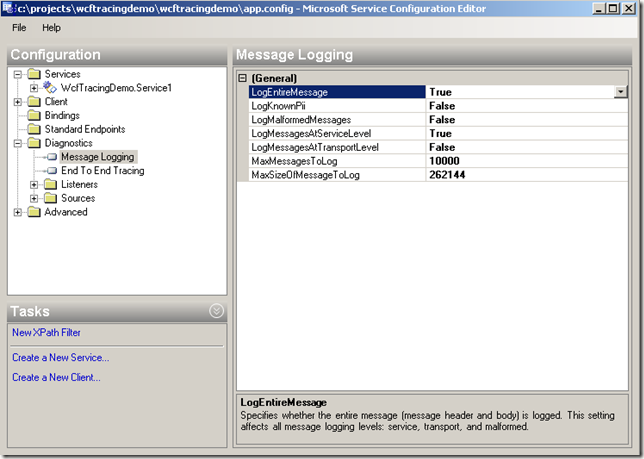Collapse the (General) property category
This screenshot has width=644, height=459.
(243, 78)
